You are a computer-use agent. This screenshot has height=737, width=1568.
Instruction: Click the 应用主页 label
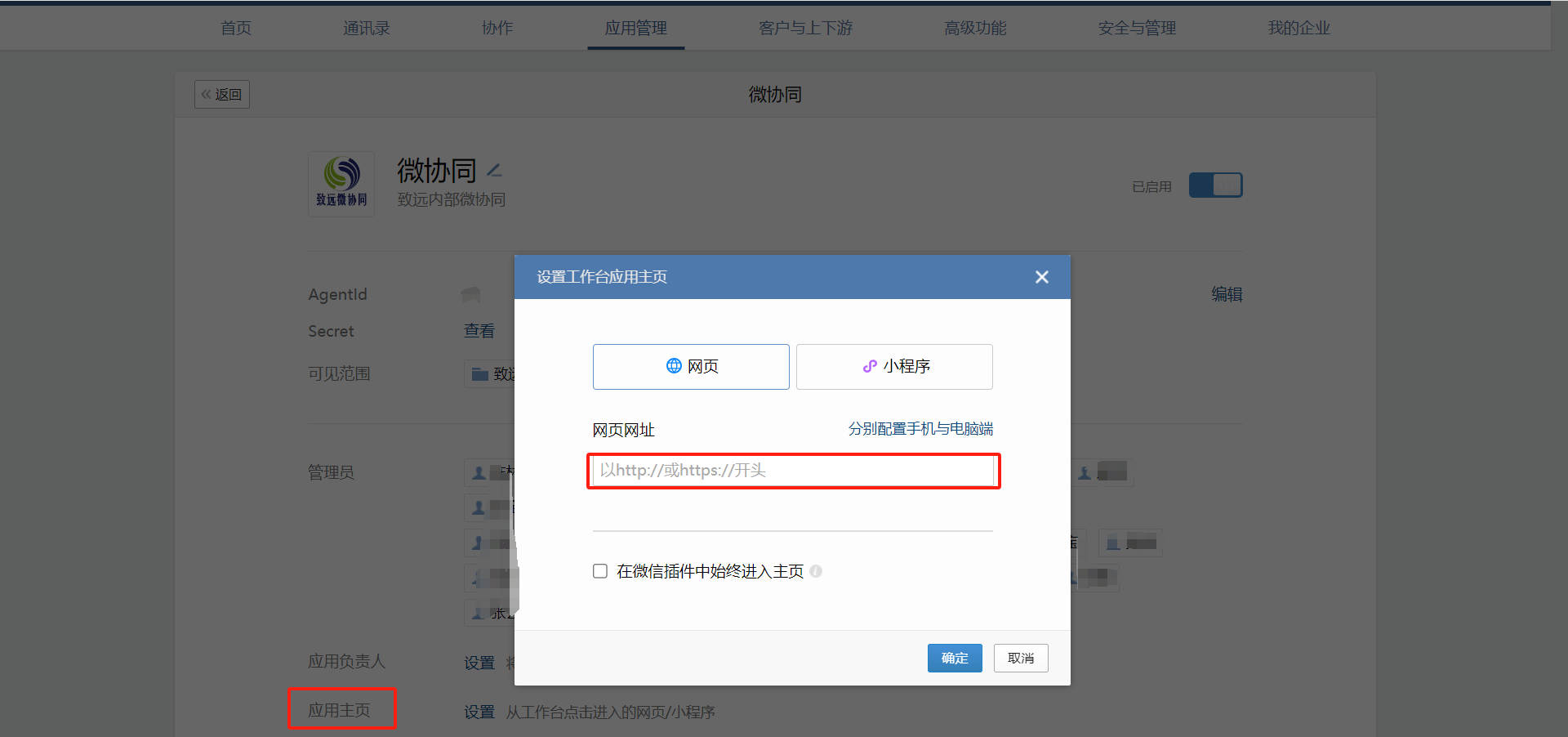click(x=339, y=710)
